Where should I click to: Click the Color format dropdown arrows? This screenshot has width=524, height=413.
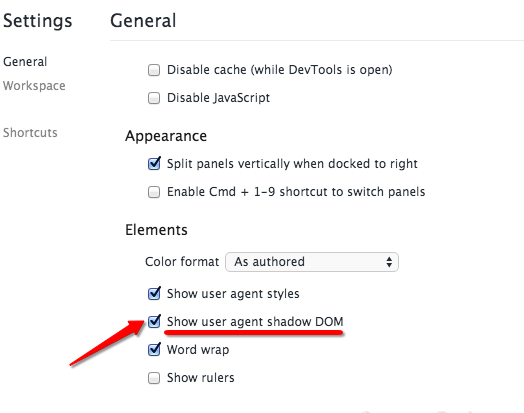coord(389,262)
